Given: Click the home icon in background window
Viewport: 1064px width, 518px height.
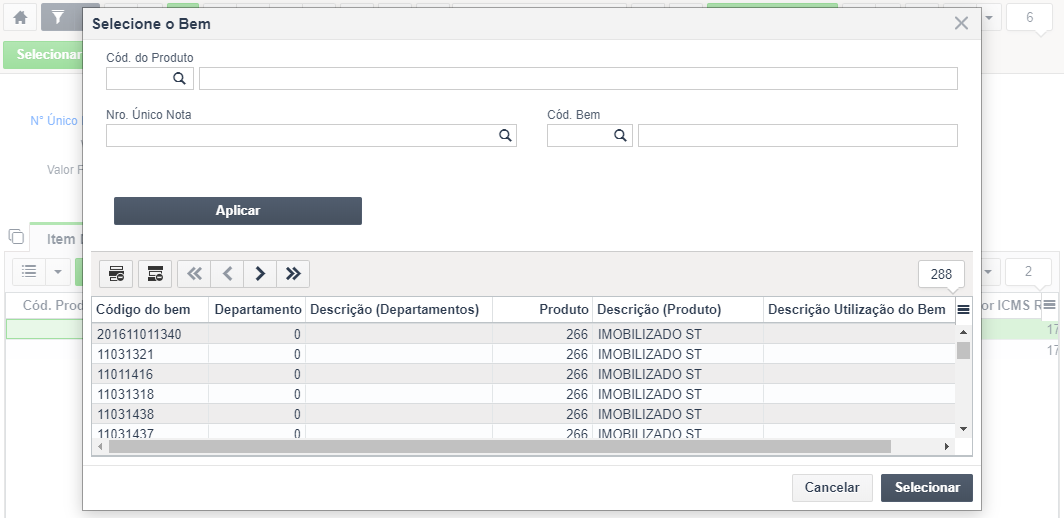Looking at the screenshot, I should coord(20,17).
